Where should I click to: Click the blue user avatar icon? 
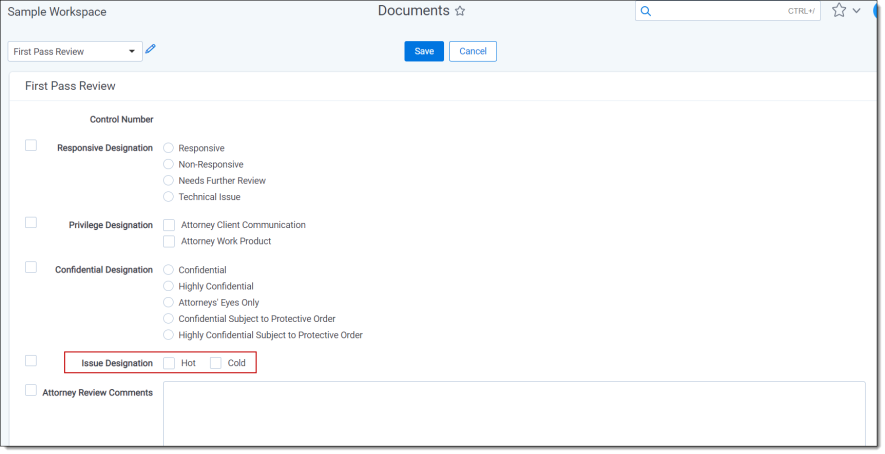click(878, 10)
